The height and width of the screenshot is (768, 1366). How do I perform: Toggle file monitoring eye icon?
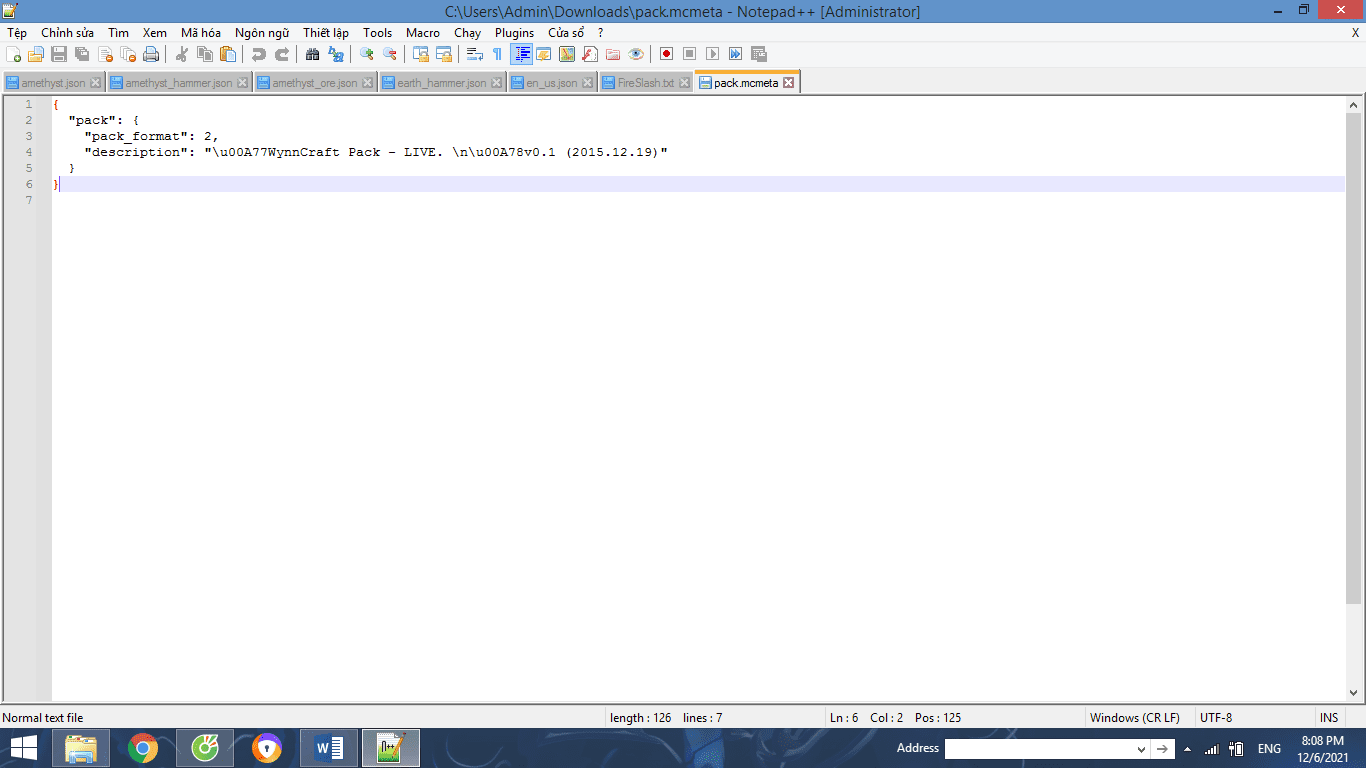[x=636, y=54]
